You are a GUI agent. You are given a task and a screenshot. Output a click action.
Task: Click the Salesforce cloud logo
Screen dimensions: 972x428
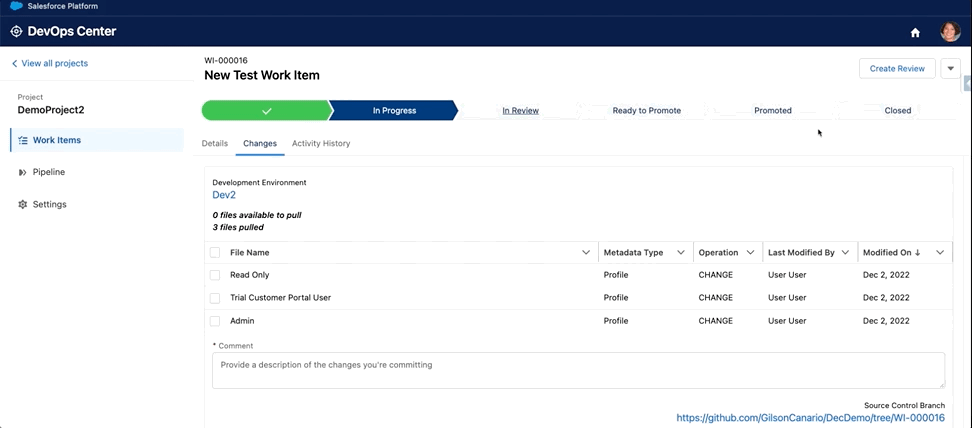(x=16, y=6)
